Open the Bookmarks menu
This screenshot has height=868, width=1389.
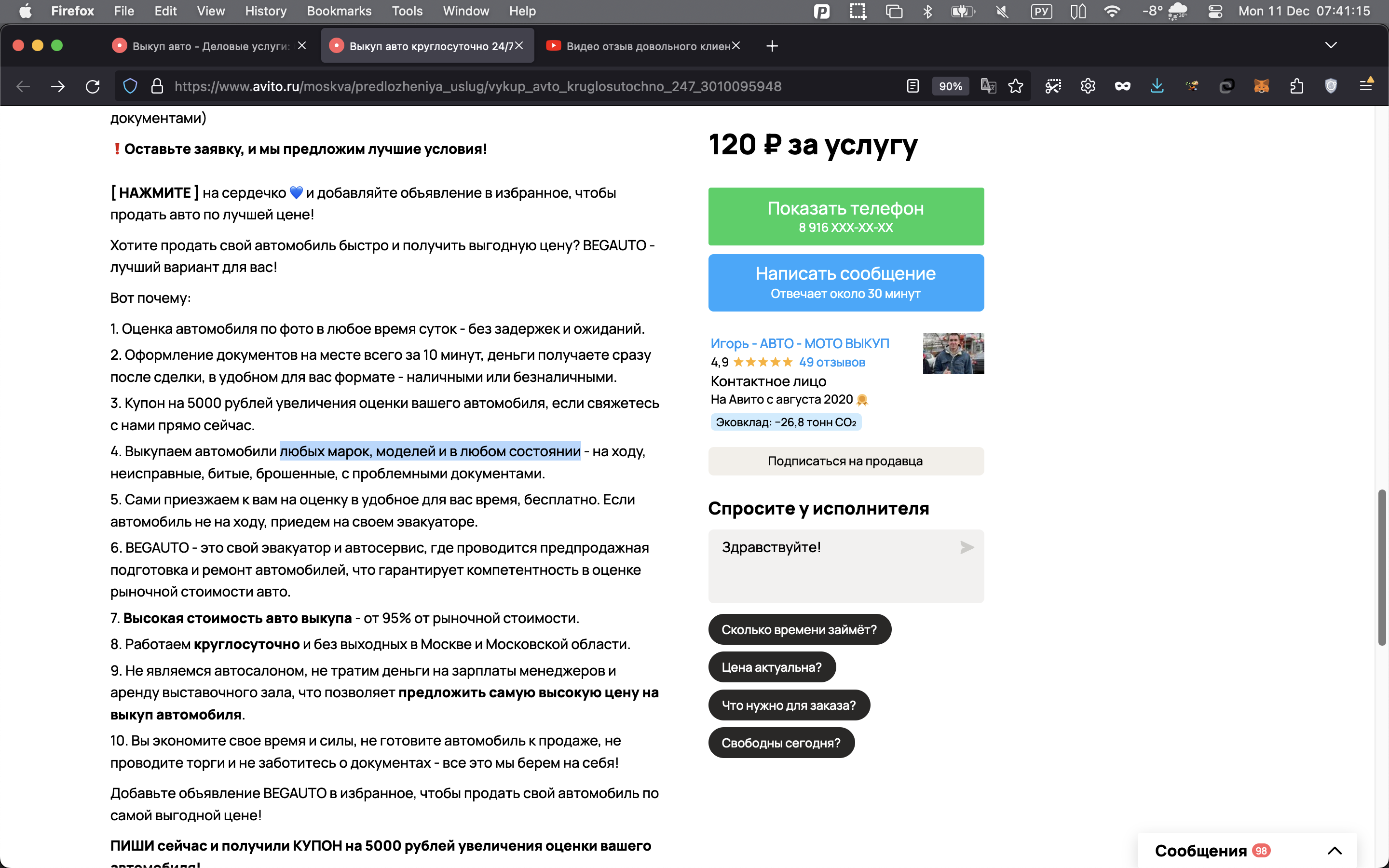pyautogui.click(x=339, y=11)
